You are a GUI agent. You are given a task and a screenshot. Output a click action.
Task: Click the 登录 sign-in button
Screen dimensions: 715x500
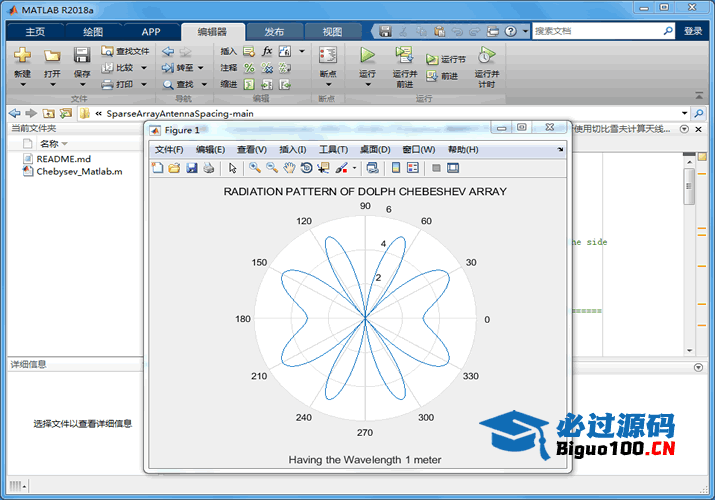[x=693, y=31]
